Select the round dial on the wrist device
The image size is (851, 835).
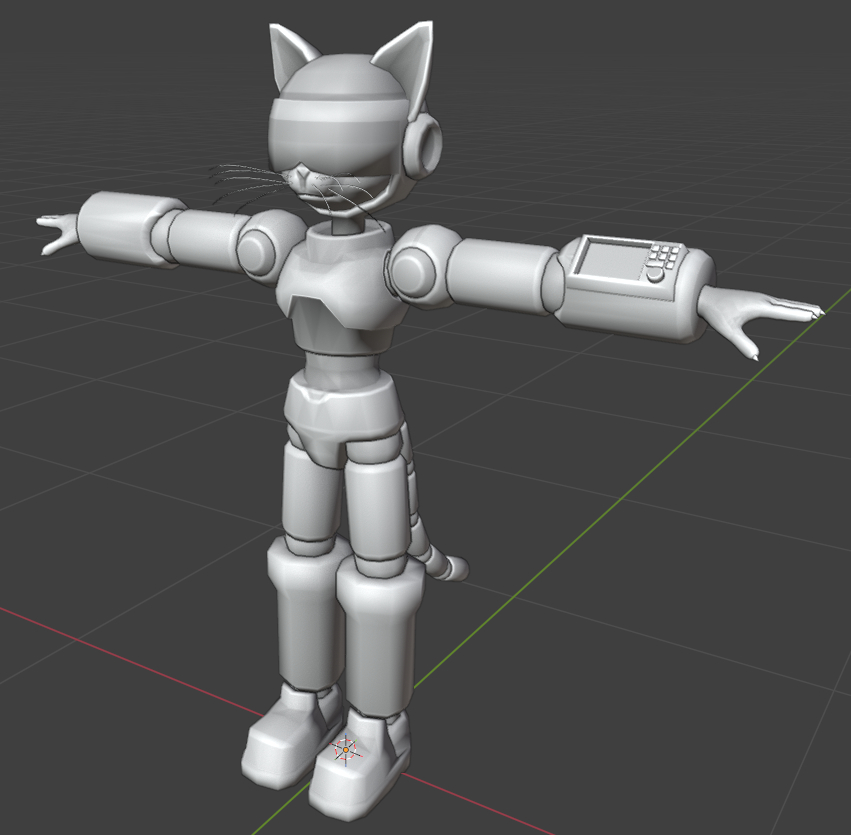pos(655,274)
